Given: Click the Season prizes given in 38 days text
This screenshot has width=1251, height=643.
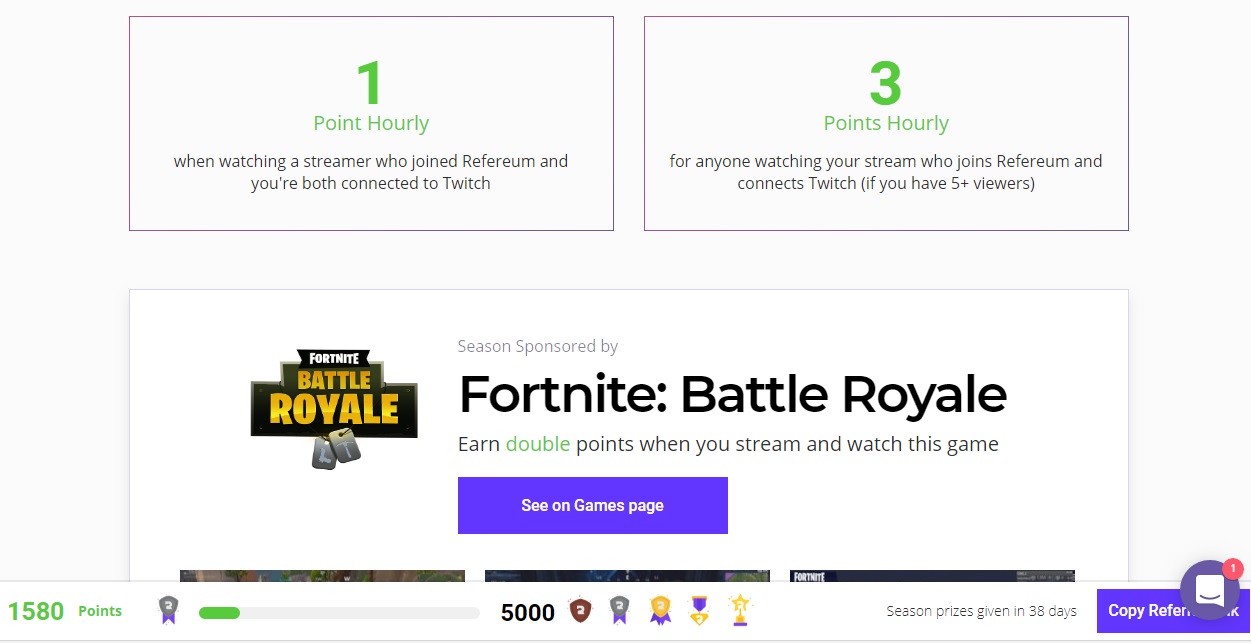Looking at the screenshot, I should point(981,611).
